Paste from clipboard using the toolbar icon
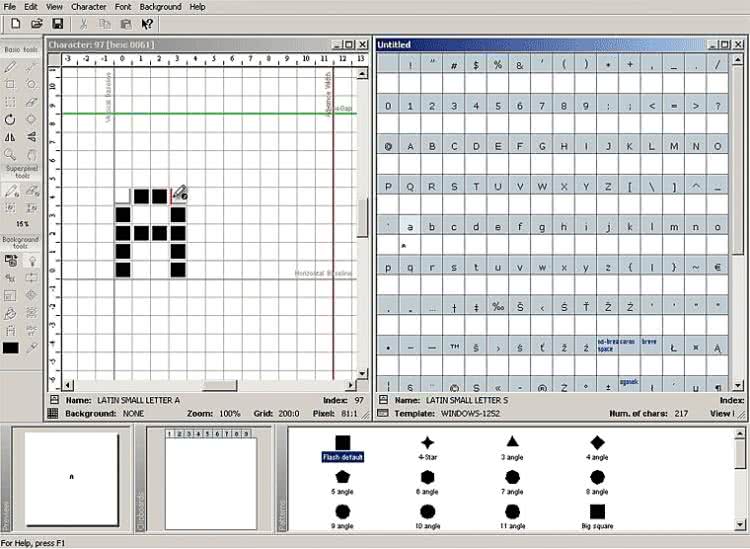The height and width of the screenshot is (549, 750). click(x=126, y=23)
